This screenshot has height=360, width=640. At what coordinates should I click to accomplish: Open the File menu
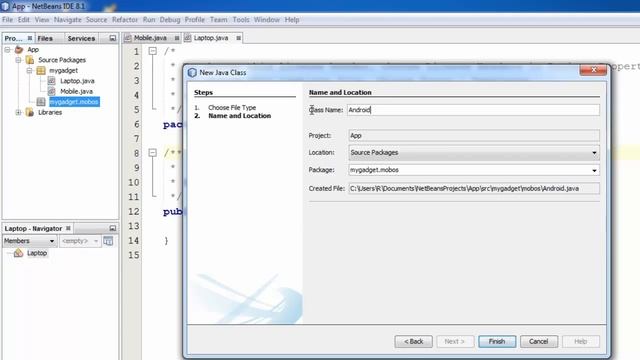click(7, 20)
